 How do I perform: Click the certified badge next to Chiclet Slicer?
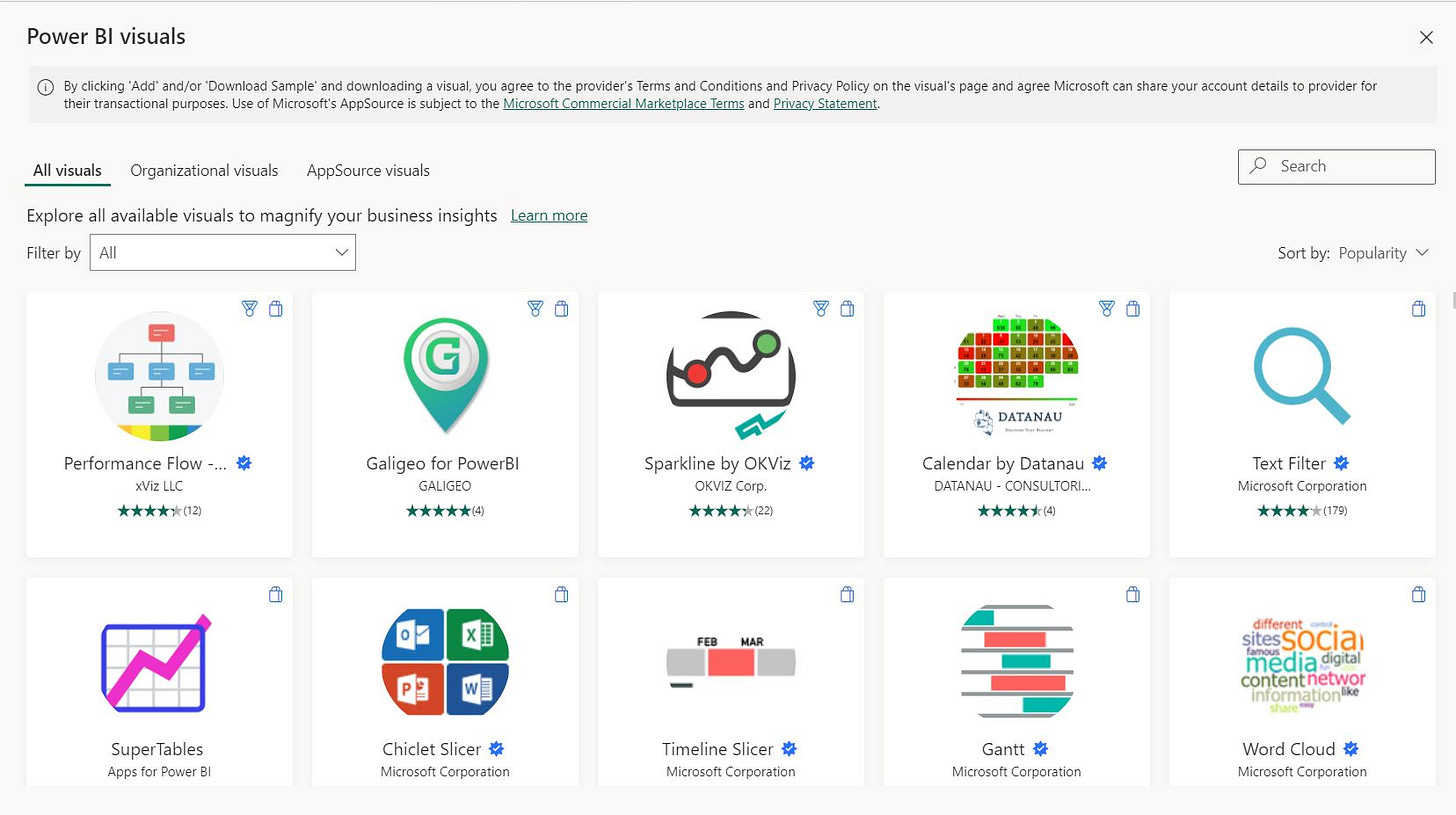pyautogui.click(x=497, y=749)
